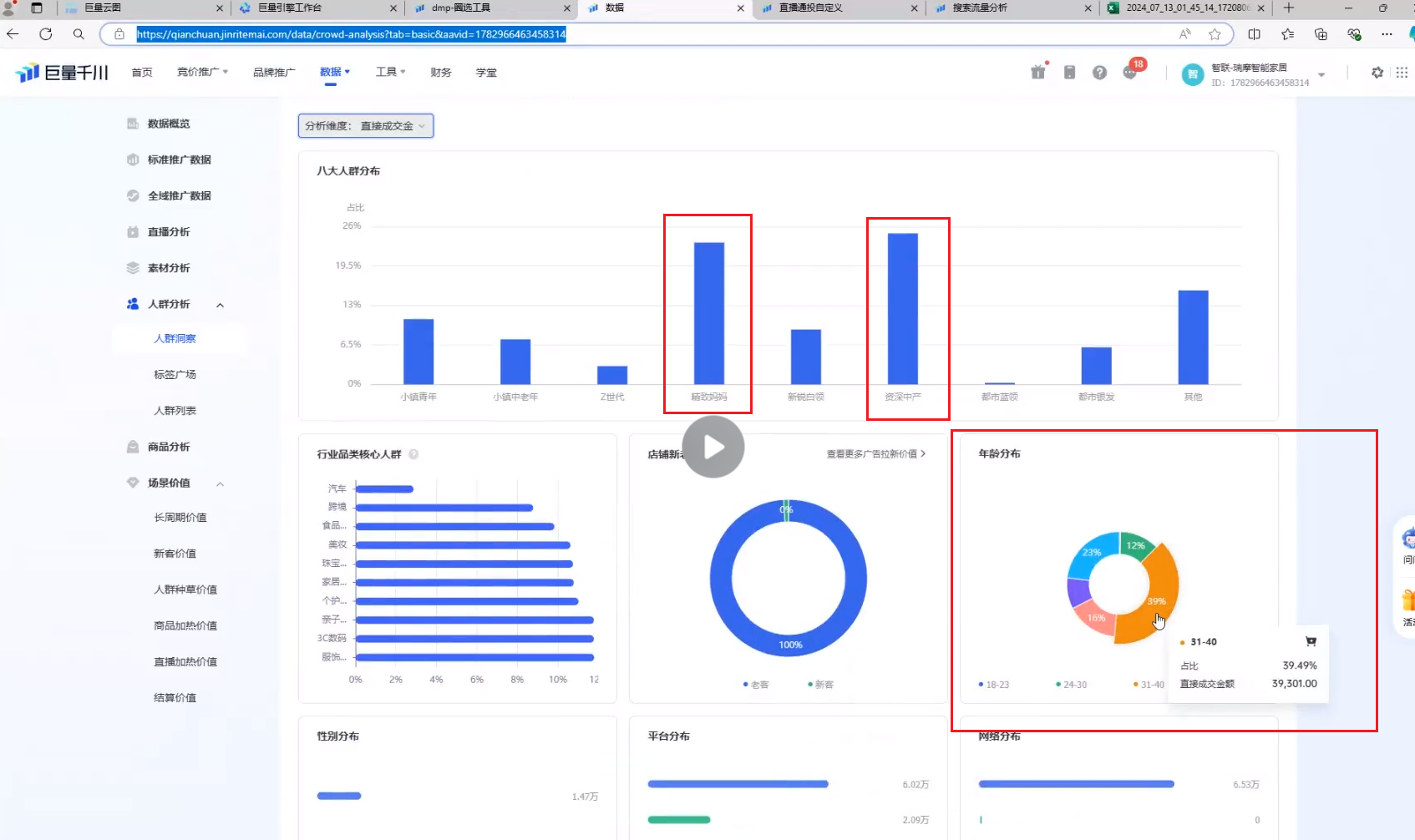
Task: Open messages icon with 18 badge
Action: coord(1130,73)
